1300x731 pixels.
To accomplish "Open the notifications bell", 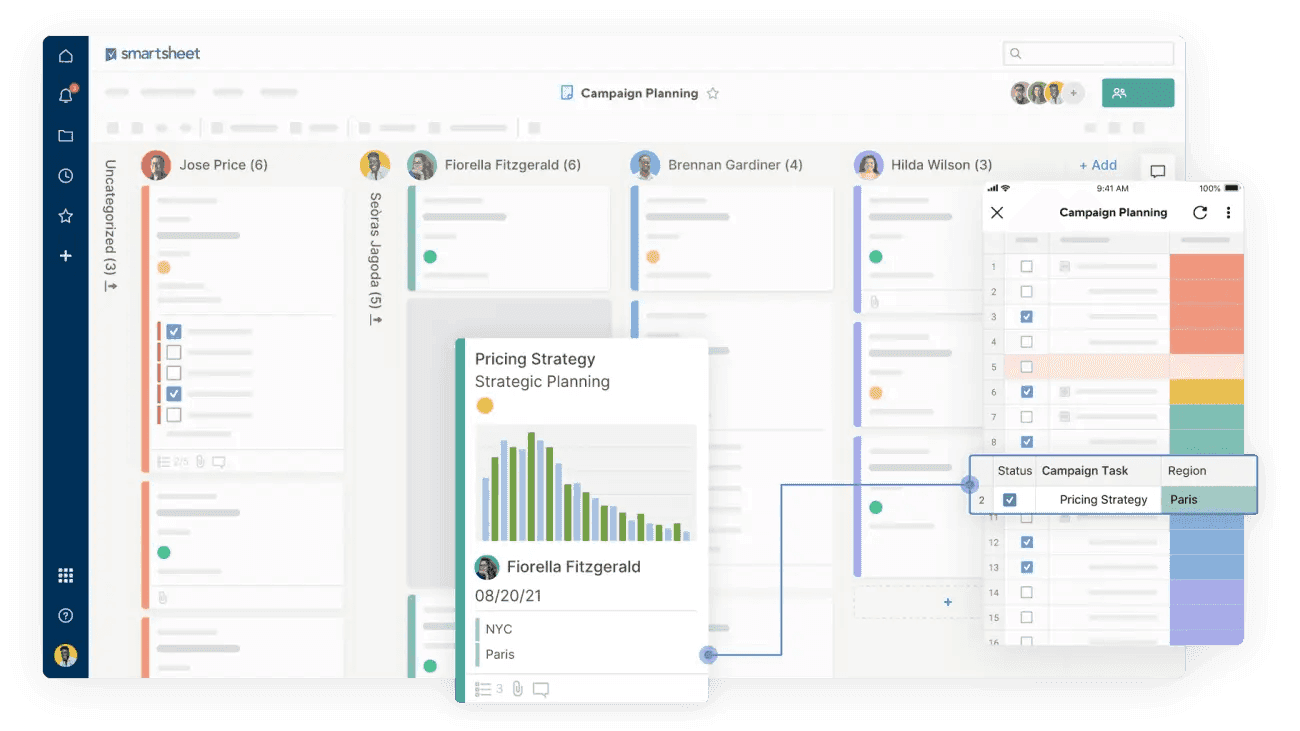I will [66, 95].
